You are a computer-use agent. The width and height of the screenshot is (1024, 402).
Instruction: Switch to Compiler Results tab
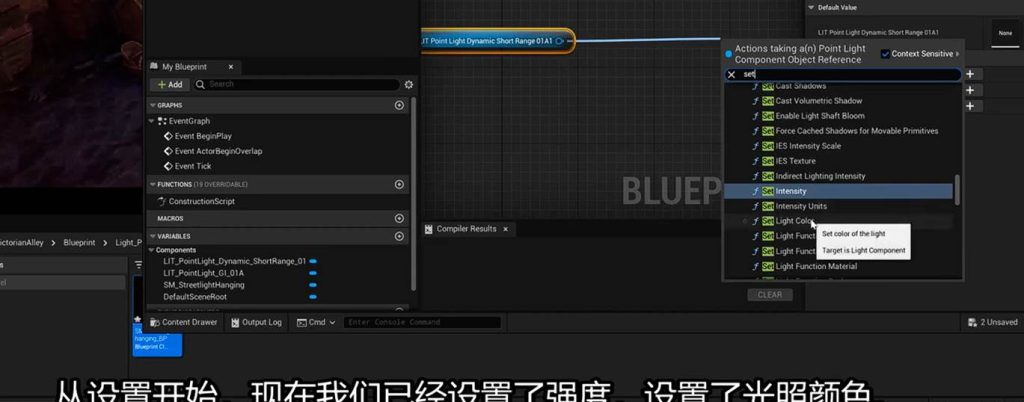coord(465,229)
